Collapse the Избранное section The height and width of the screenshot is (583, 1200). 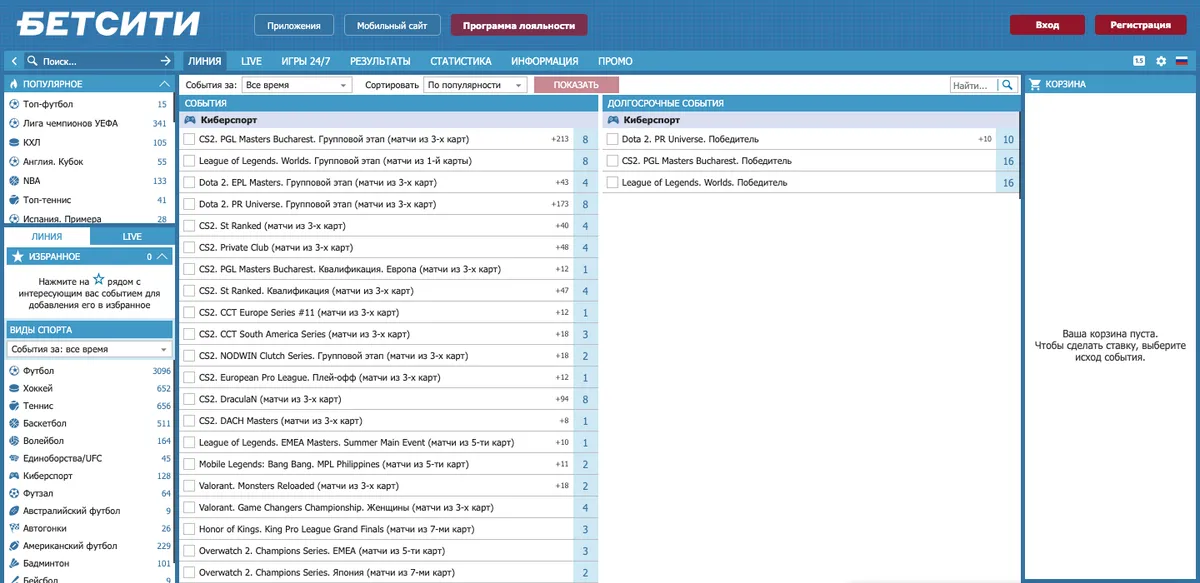(162, 257)
